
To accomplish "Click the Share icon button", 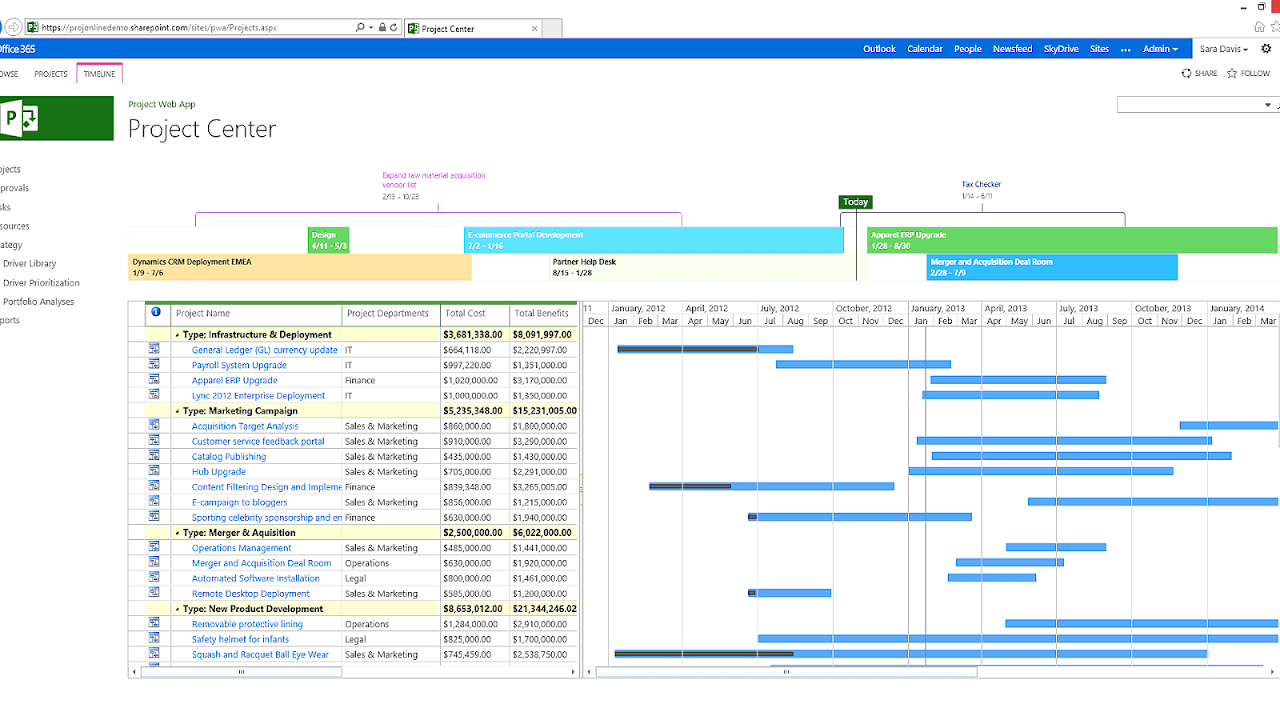I will [1187, 73].
